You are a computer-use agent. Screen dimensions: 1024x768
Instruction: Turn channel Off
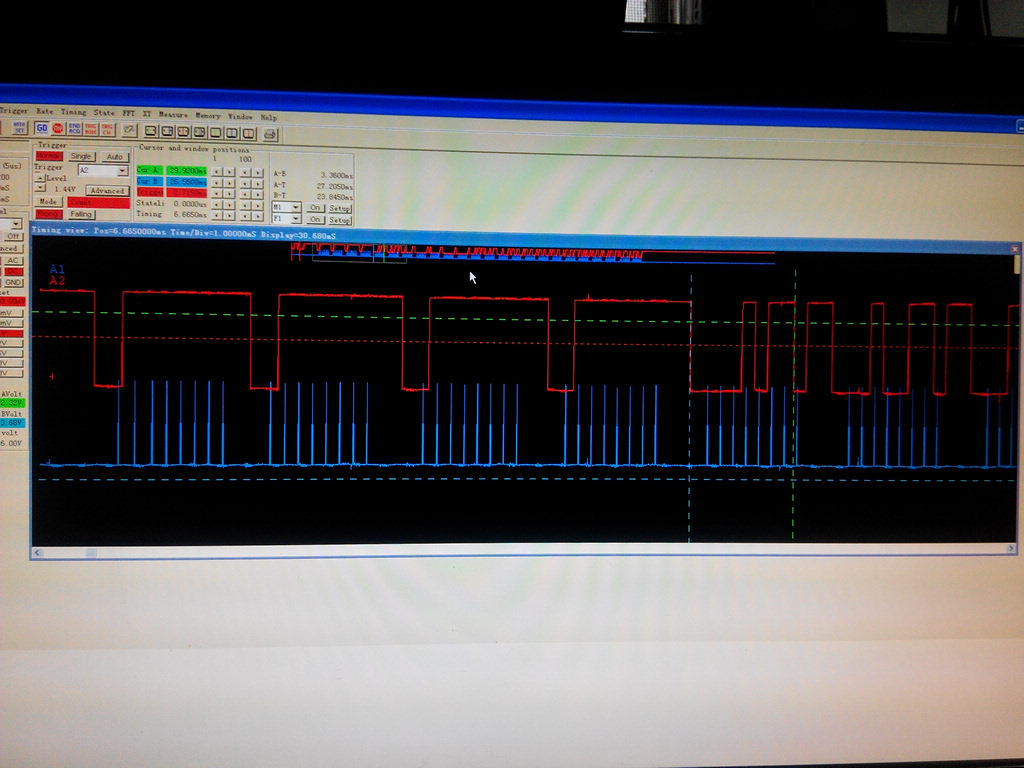click(13, 236)
